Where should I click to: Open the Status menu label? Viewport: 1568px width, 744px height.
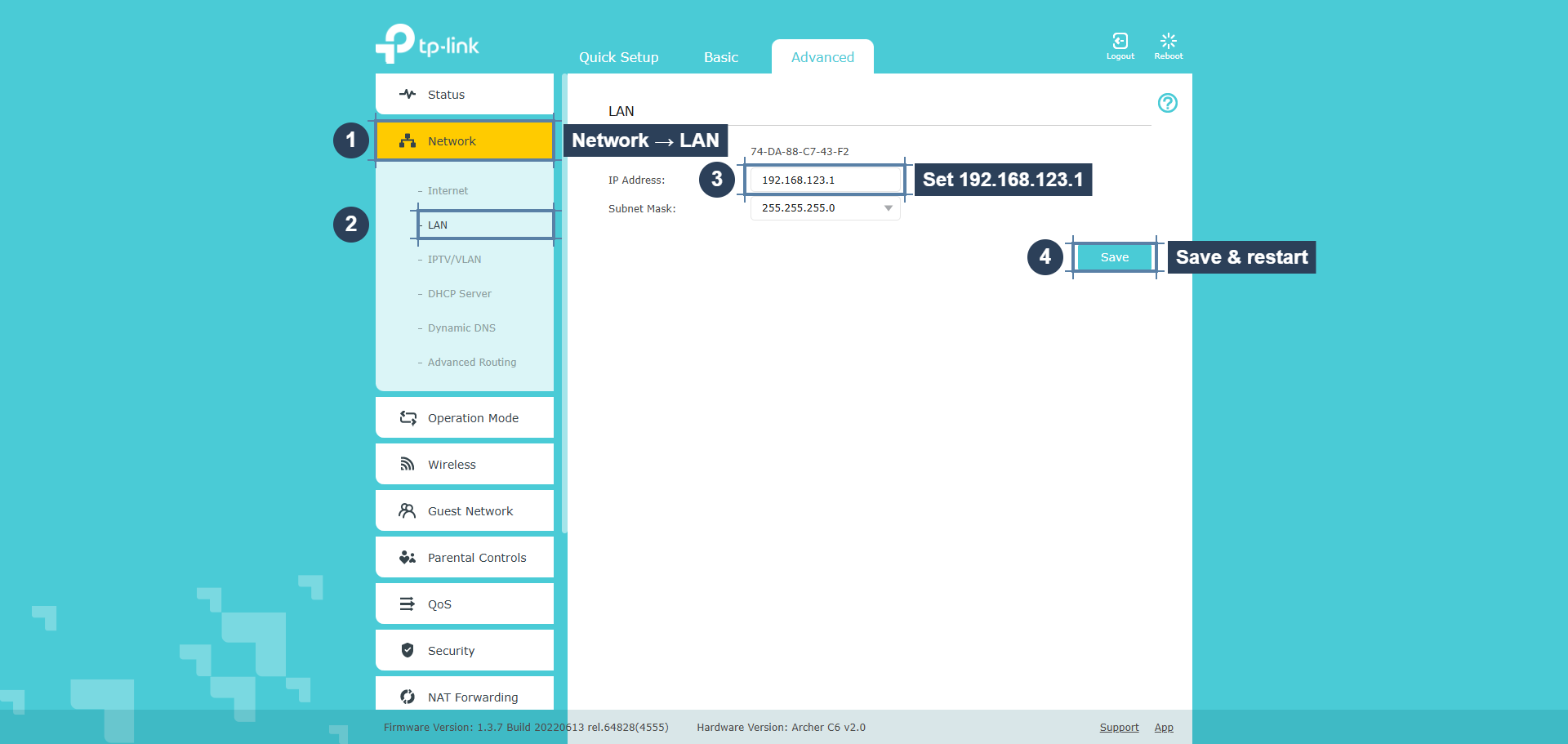(446, 95)
